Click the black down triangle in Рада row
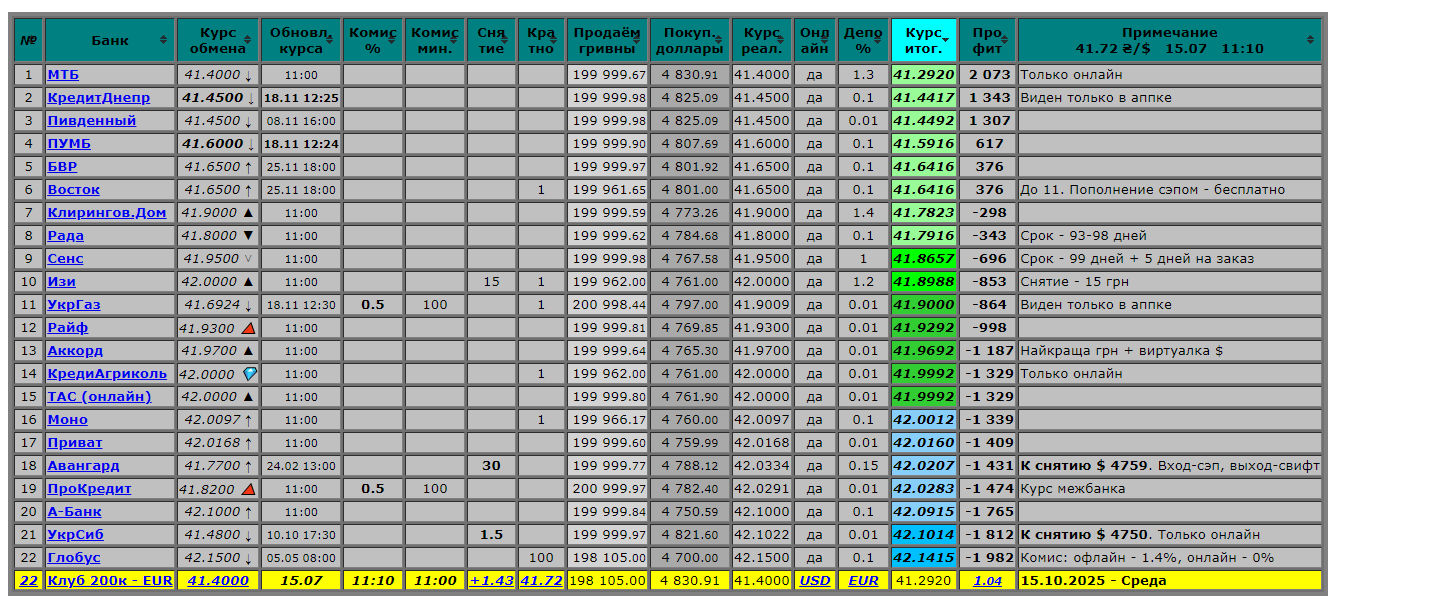Image resolution: width=1443 pixels, height=600 pixels. point(248,236)
